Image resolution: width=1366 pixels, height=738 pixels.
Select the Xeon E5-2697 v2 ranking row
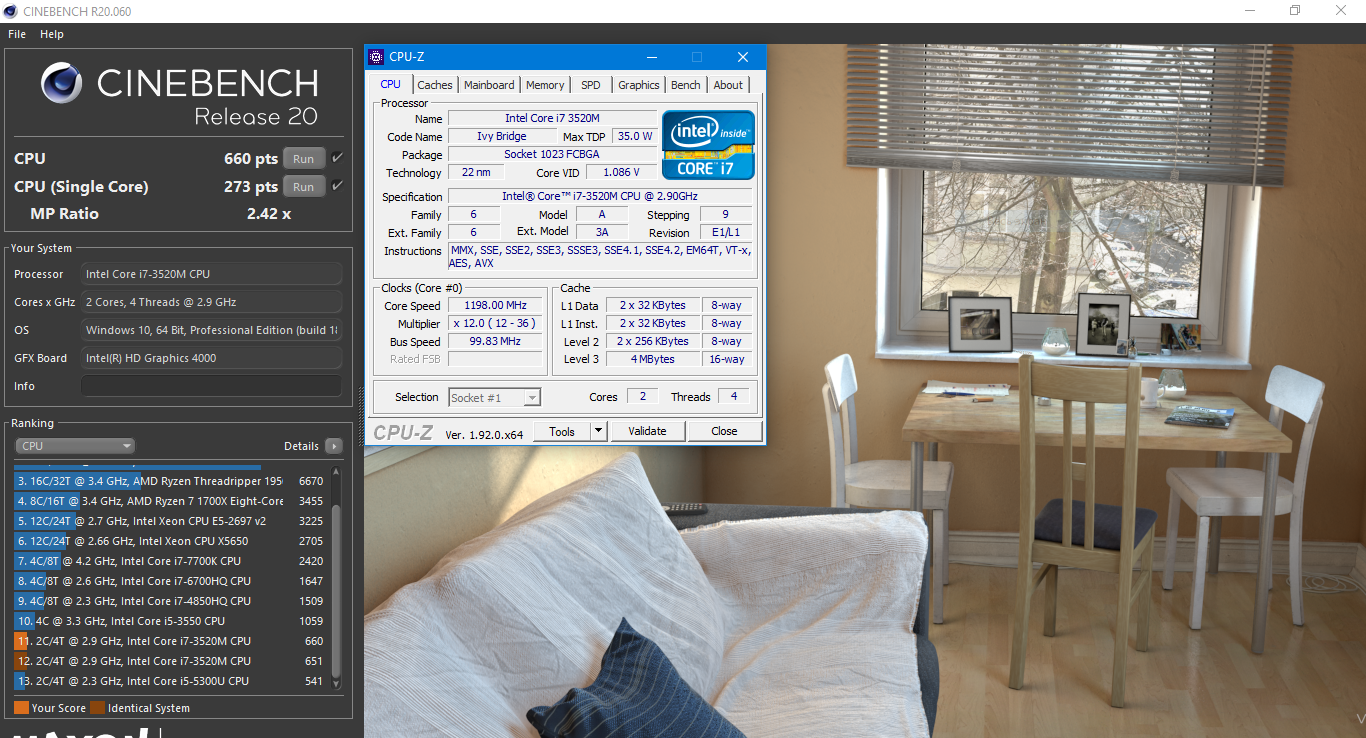pos(170,521)
